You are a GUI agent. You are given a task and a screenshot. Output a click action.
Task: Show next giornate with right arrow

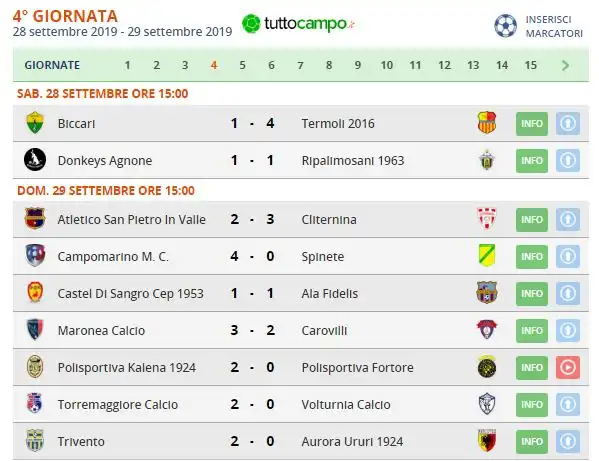(565, 65)
